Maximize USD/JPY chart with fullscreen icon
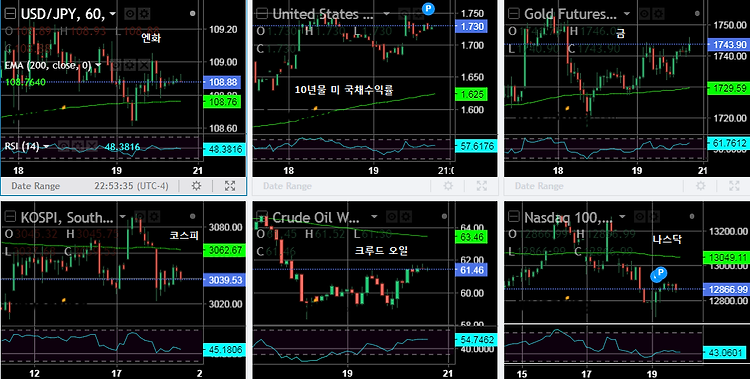 point(230,186)
